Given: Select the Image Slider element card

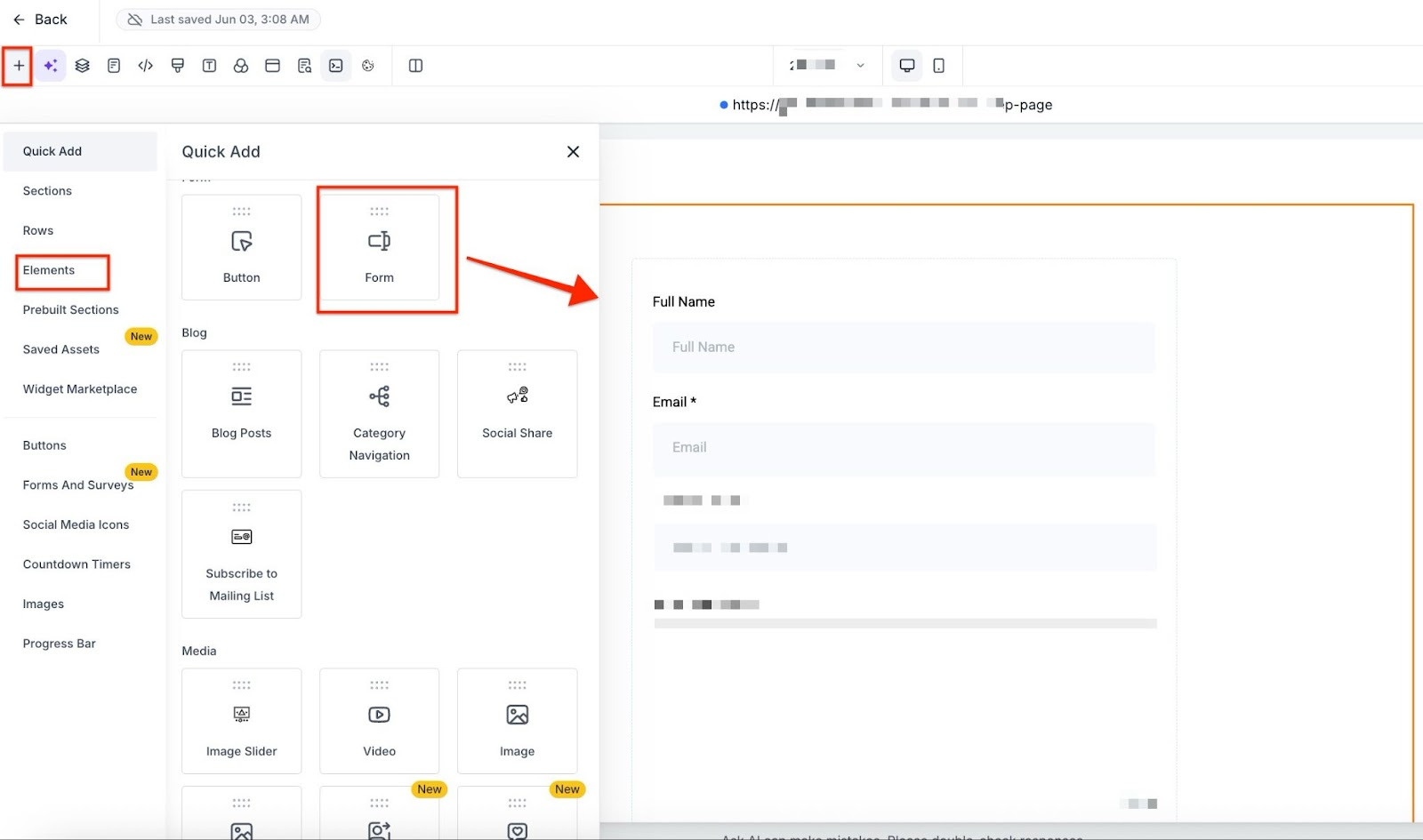Looking at the screenshot, I should coord(242,721).
